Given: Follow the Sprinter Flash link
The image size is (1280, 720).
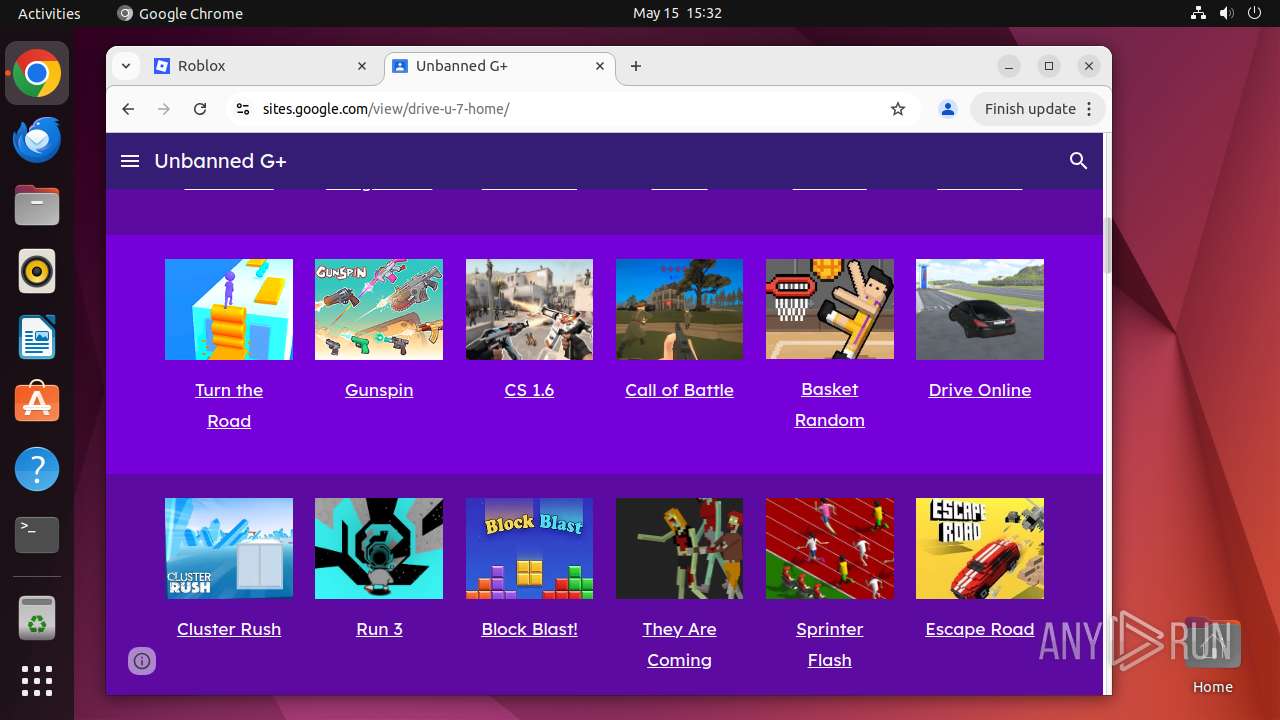Looking at the screenshot, I should (830, 644).
